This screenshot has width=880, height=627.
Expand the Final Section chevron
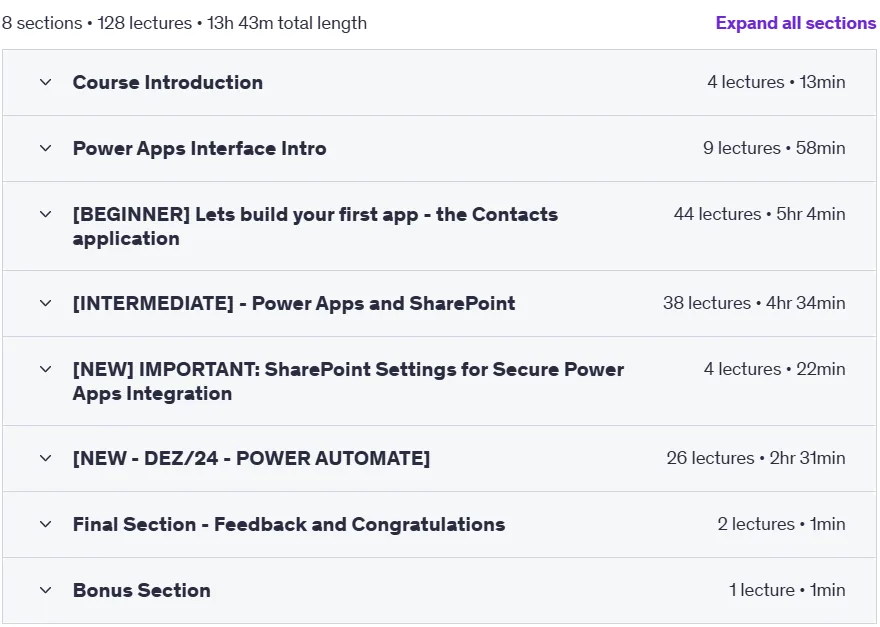pyautogui.click(x=45, y=525)
